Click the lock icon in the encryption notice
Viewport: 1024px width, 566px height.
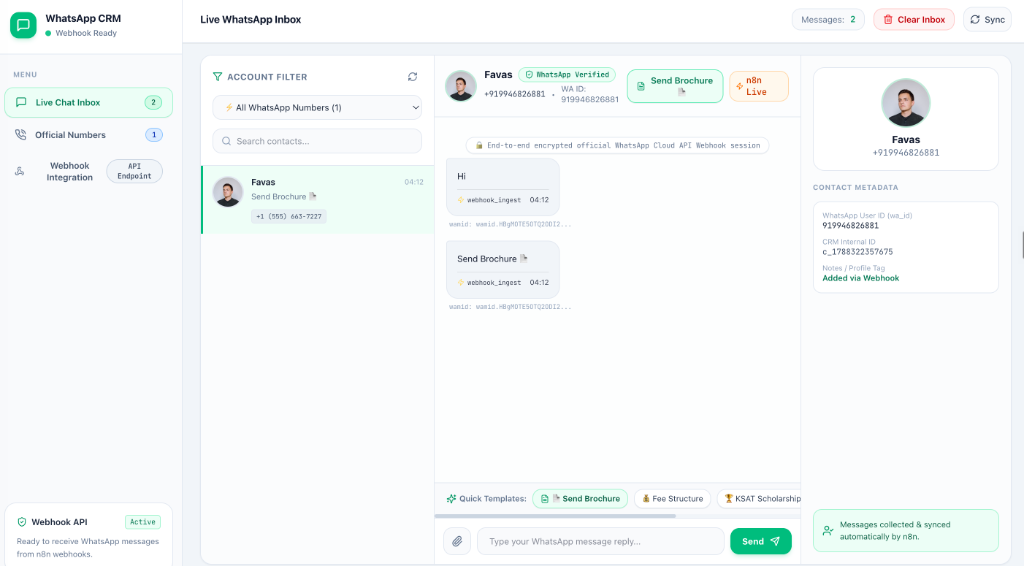pos(479,146)
